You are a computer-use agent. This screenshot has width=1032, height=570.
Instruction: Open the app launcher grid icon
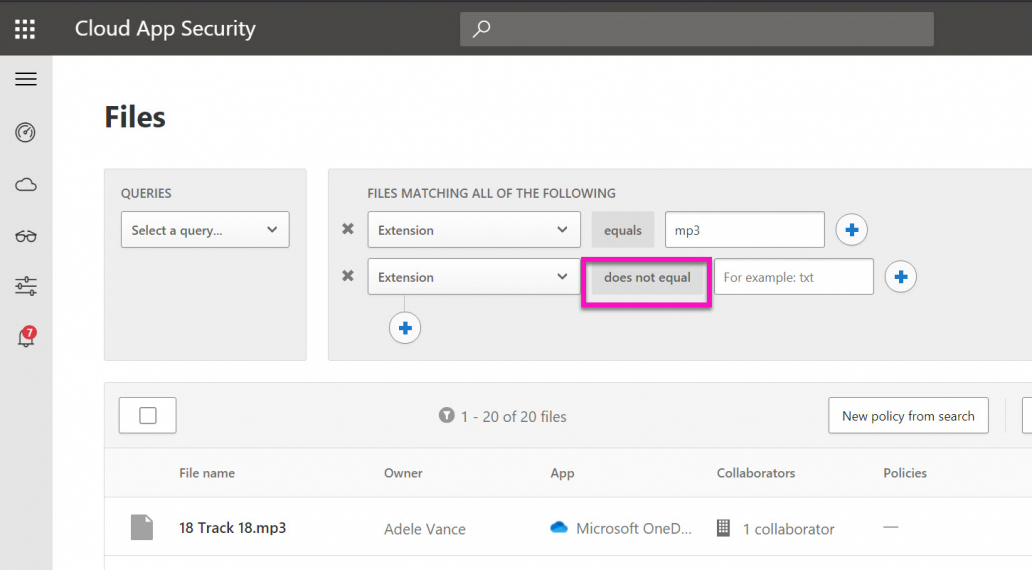coord(25,29)
